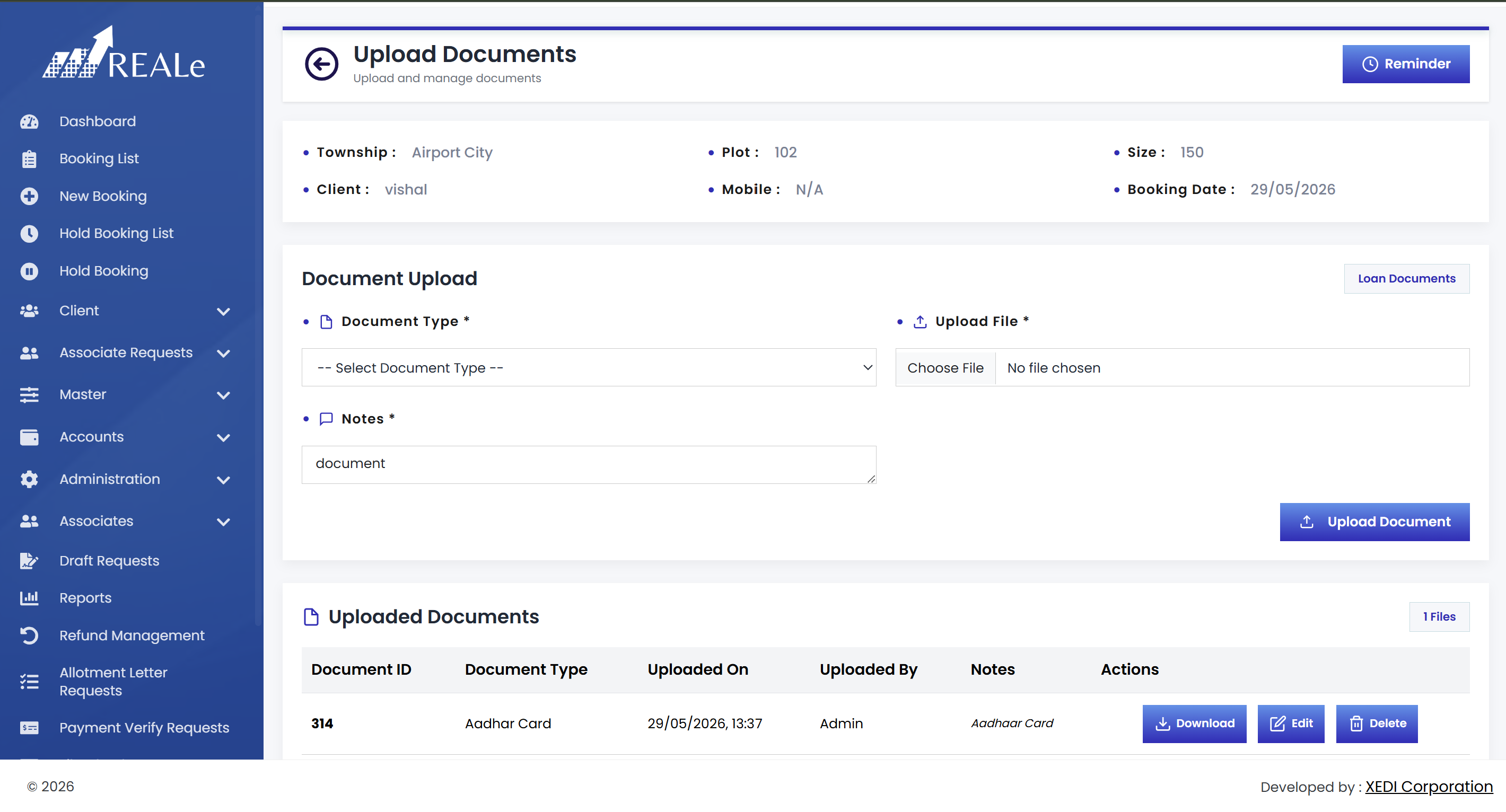Expand the Master menu chevron
1506x812 pixels.
pyautogui.click(x=223, y=395)
